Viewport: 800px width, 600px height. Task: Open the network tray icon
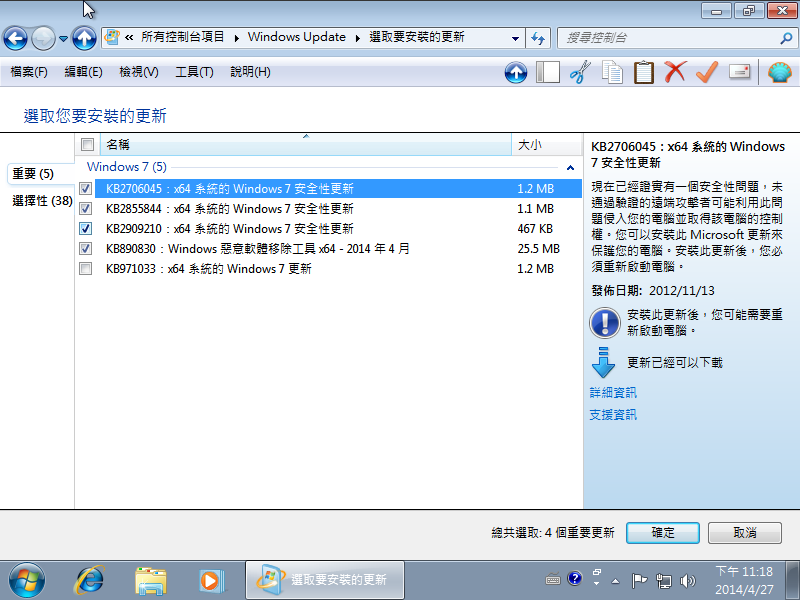tap(664, 581)
